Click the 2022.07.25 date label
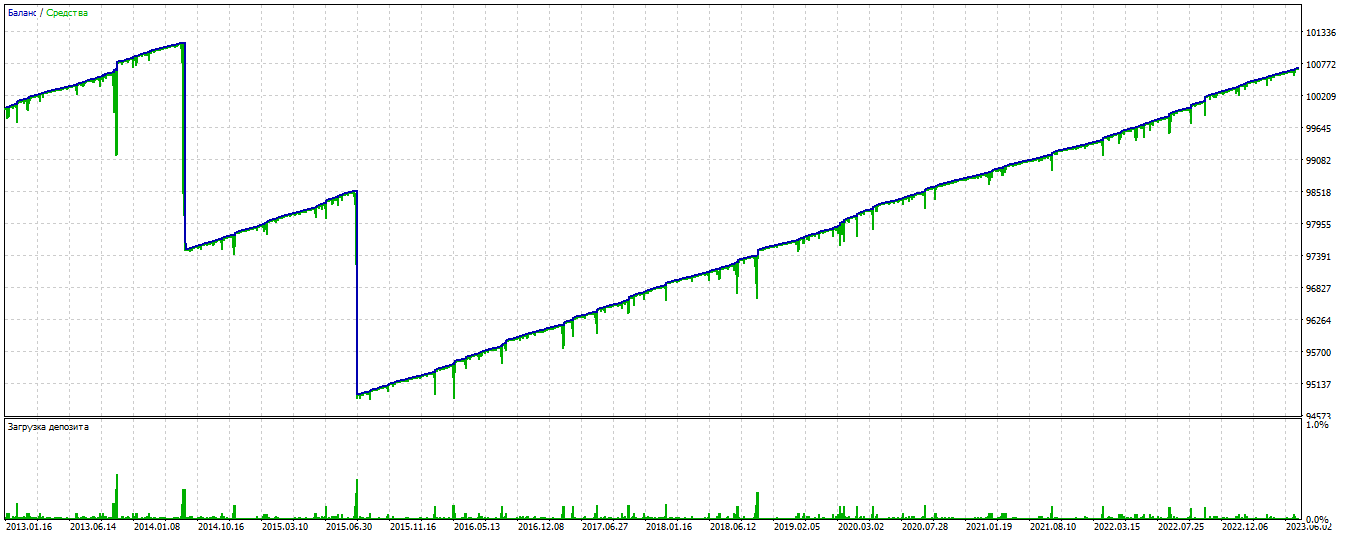The image size is (1346, 536). coord(1181,527)
